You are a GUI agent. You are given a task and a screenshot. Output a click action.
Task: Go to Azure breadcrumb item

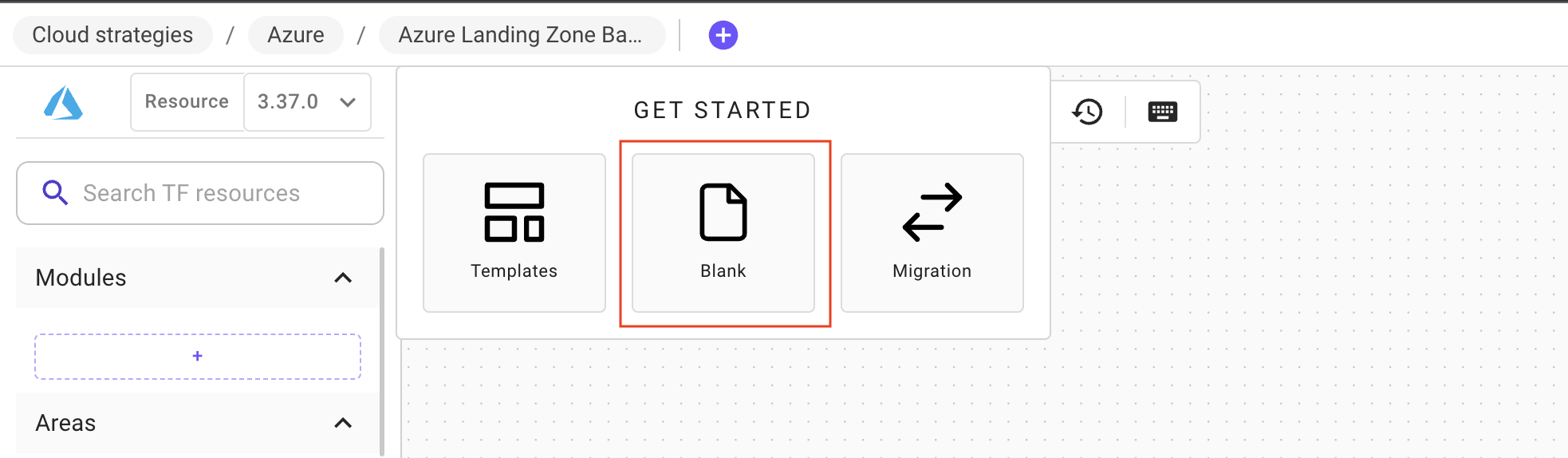(x=296, y=35)
